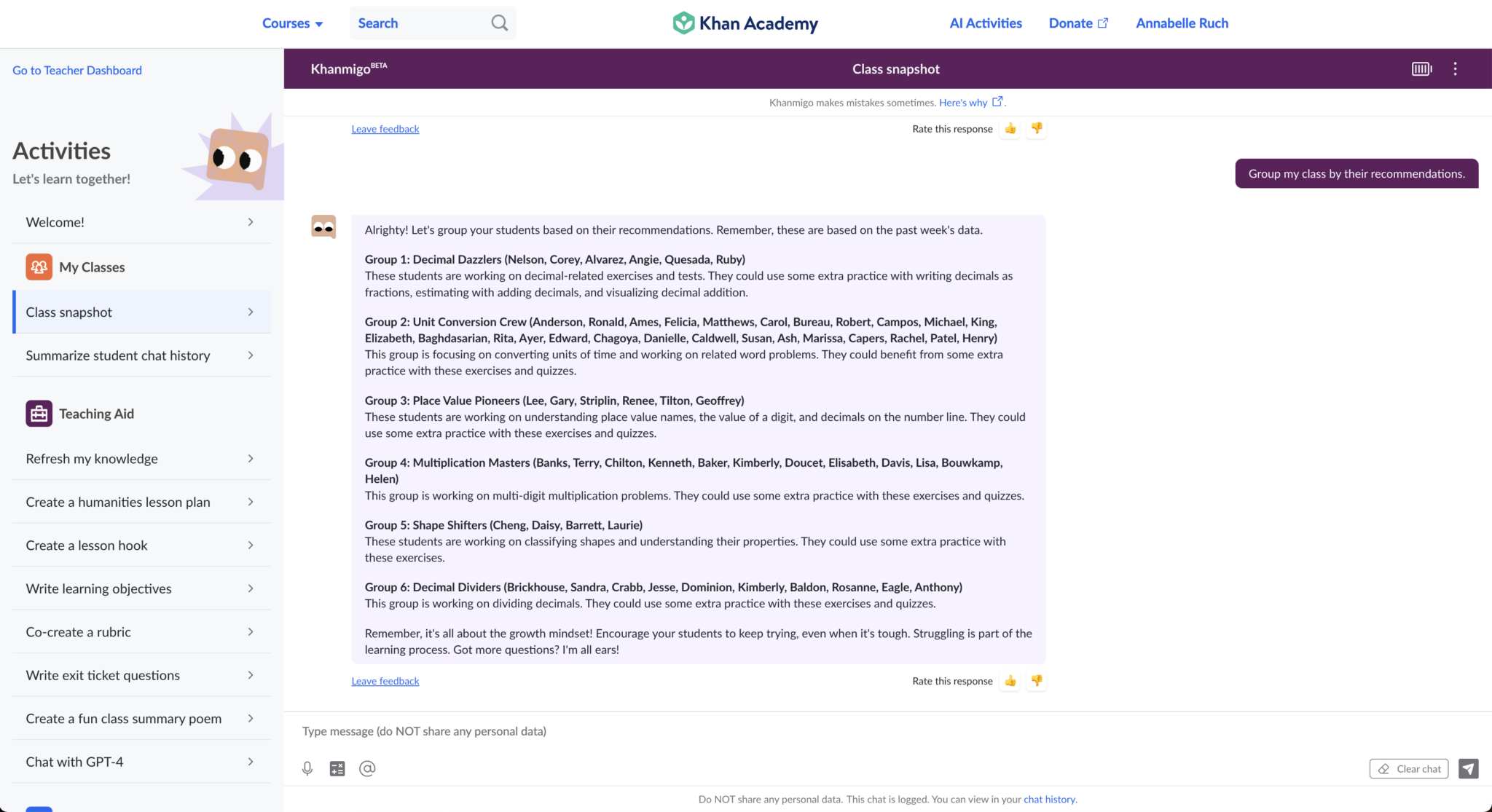Open the chat history link in footer

click(1049, 800)
